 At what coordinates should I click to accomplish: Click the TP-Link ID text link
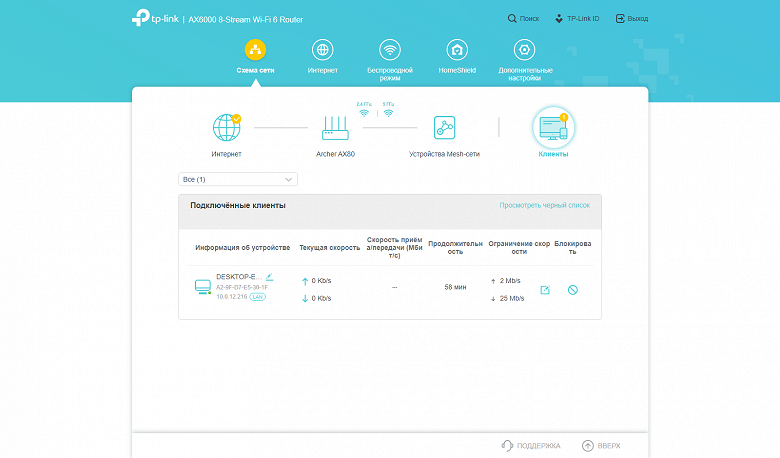click(x=583, y=18)
